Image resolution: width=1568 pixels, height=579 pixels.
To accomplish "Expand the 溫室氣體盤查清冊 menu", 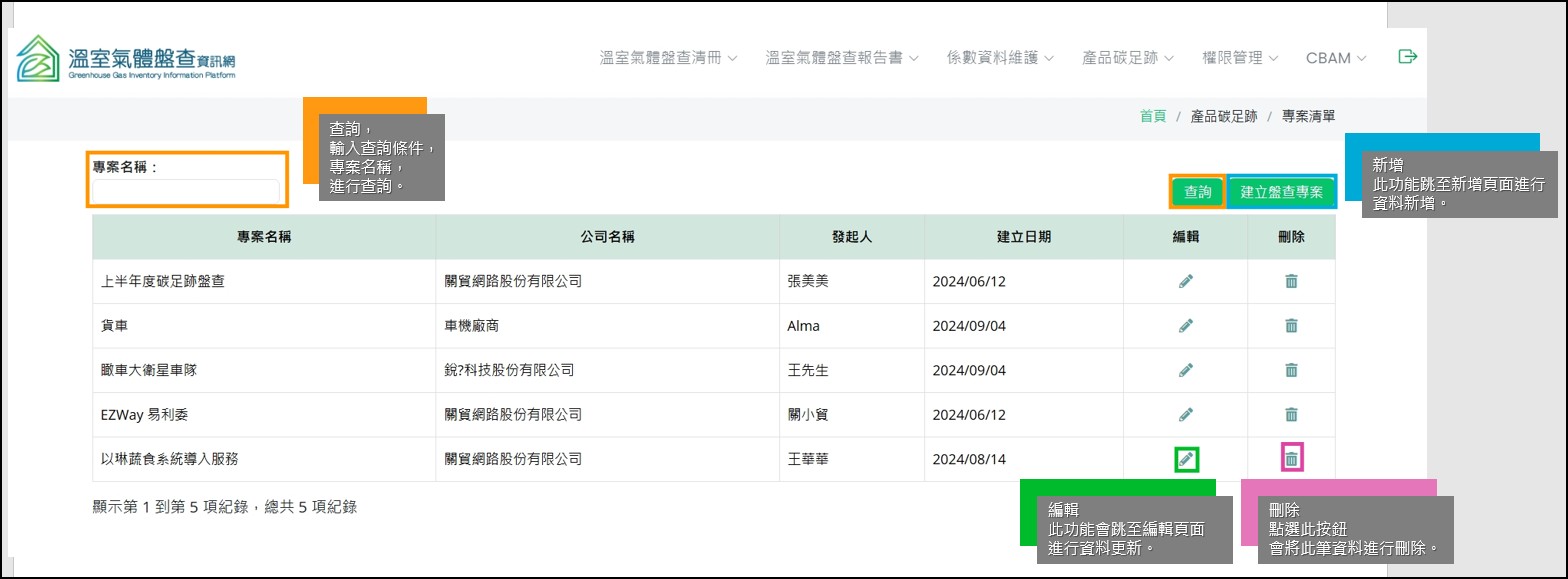I will (668, 58).
